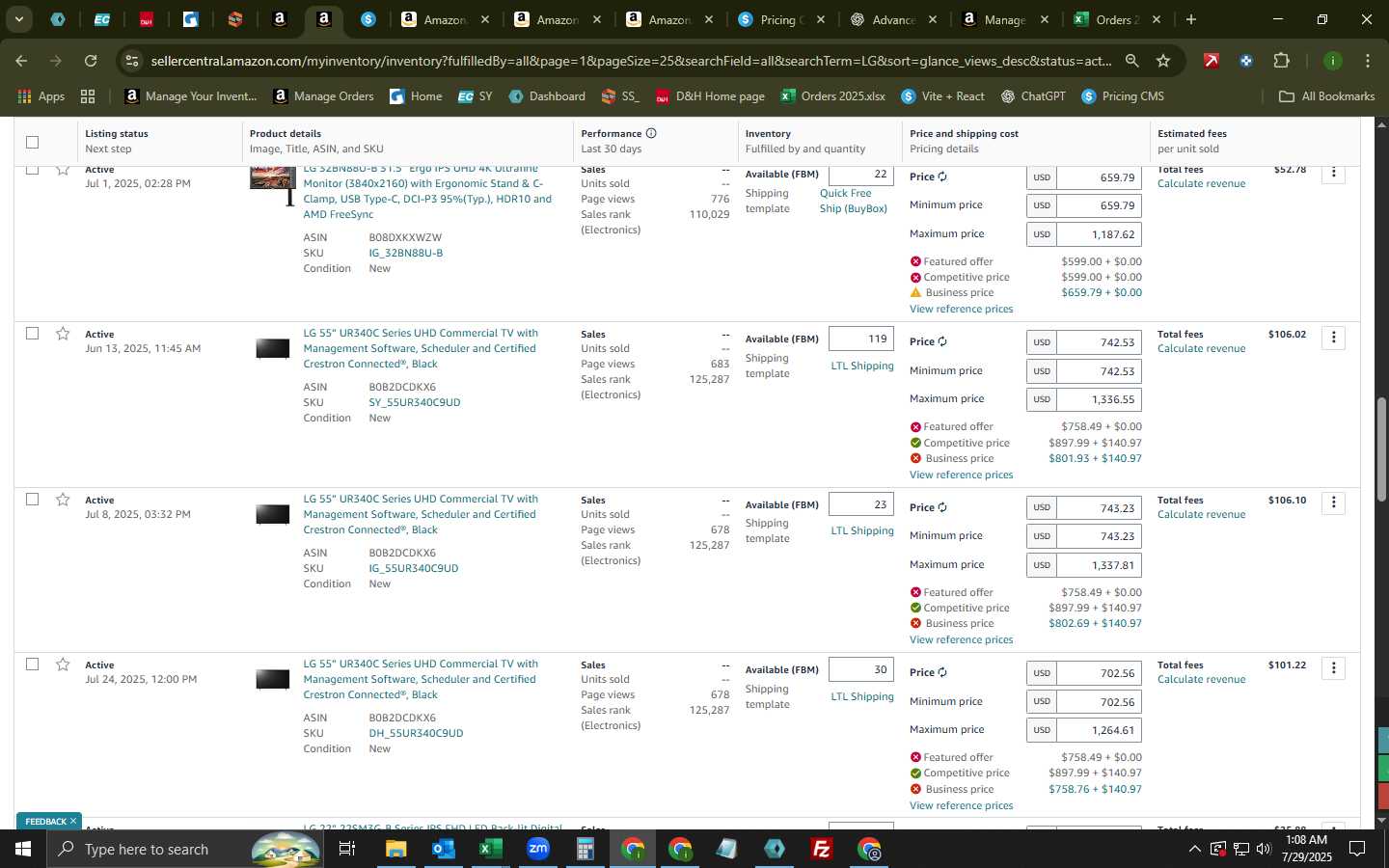Click the zoom magnifier icon in address bar

point(1131,61)
